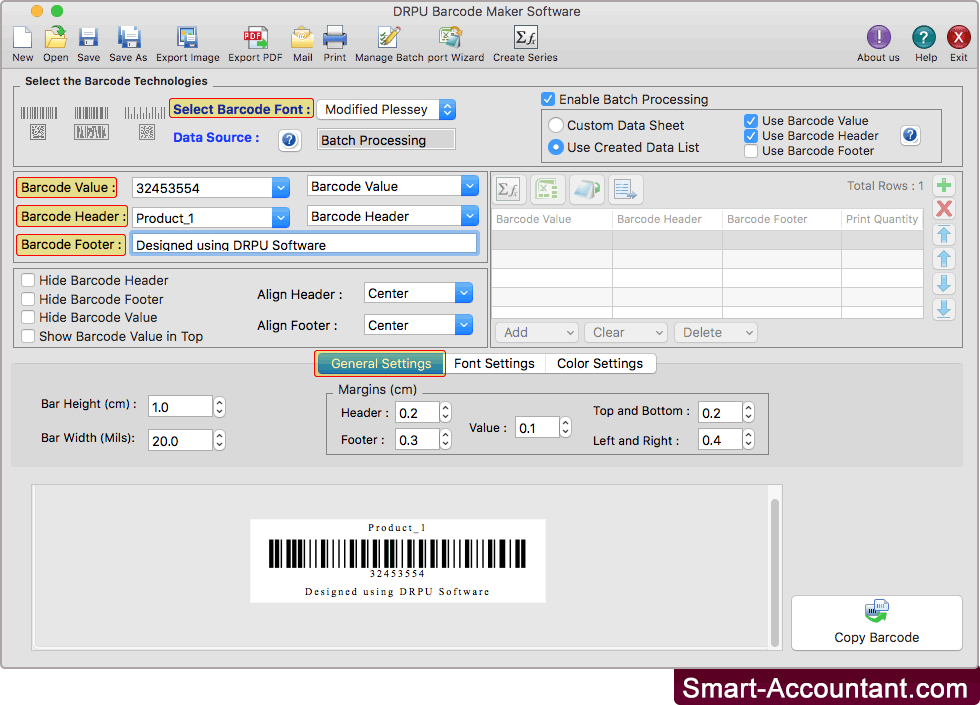Click the Excel import icon above table

tap(548, 189)
